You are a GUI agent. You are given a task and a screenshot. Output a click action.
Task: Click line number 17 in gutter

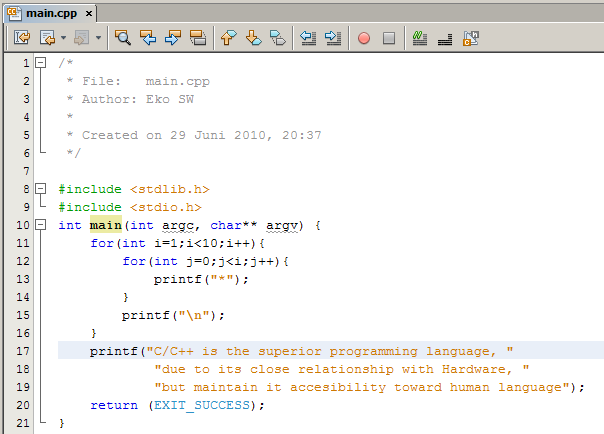tap(23, 351)
